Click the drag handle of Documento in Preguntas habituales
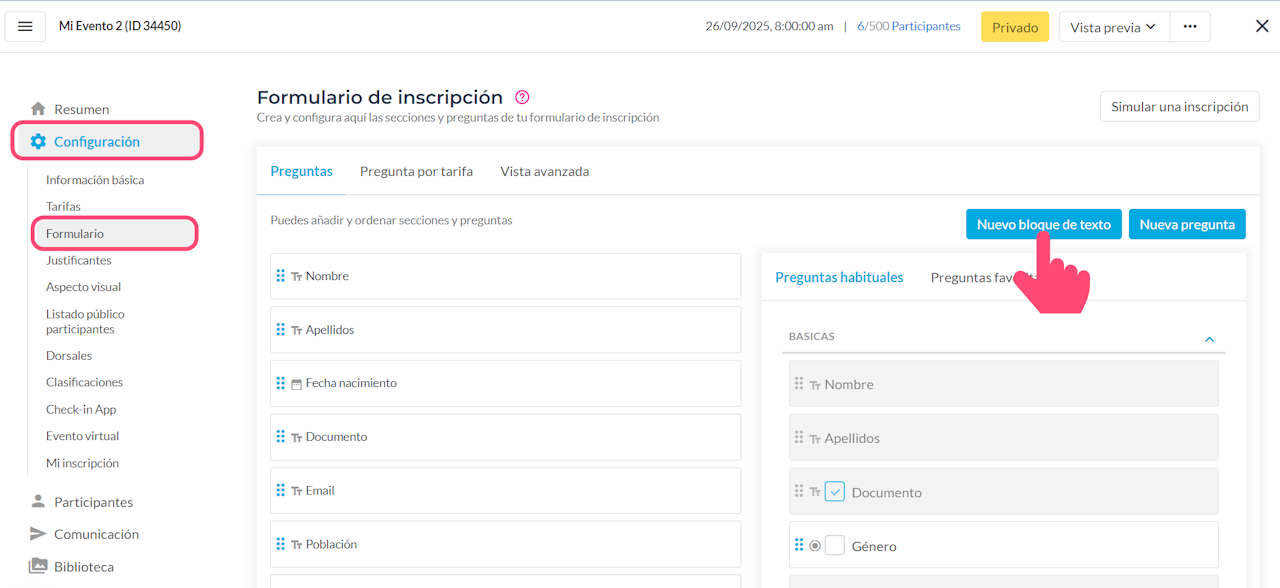This screenshot has width=1280, height=588. pos(799,491)
